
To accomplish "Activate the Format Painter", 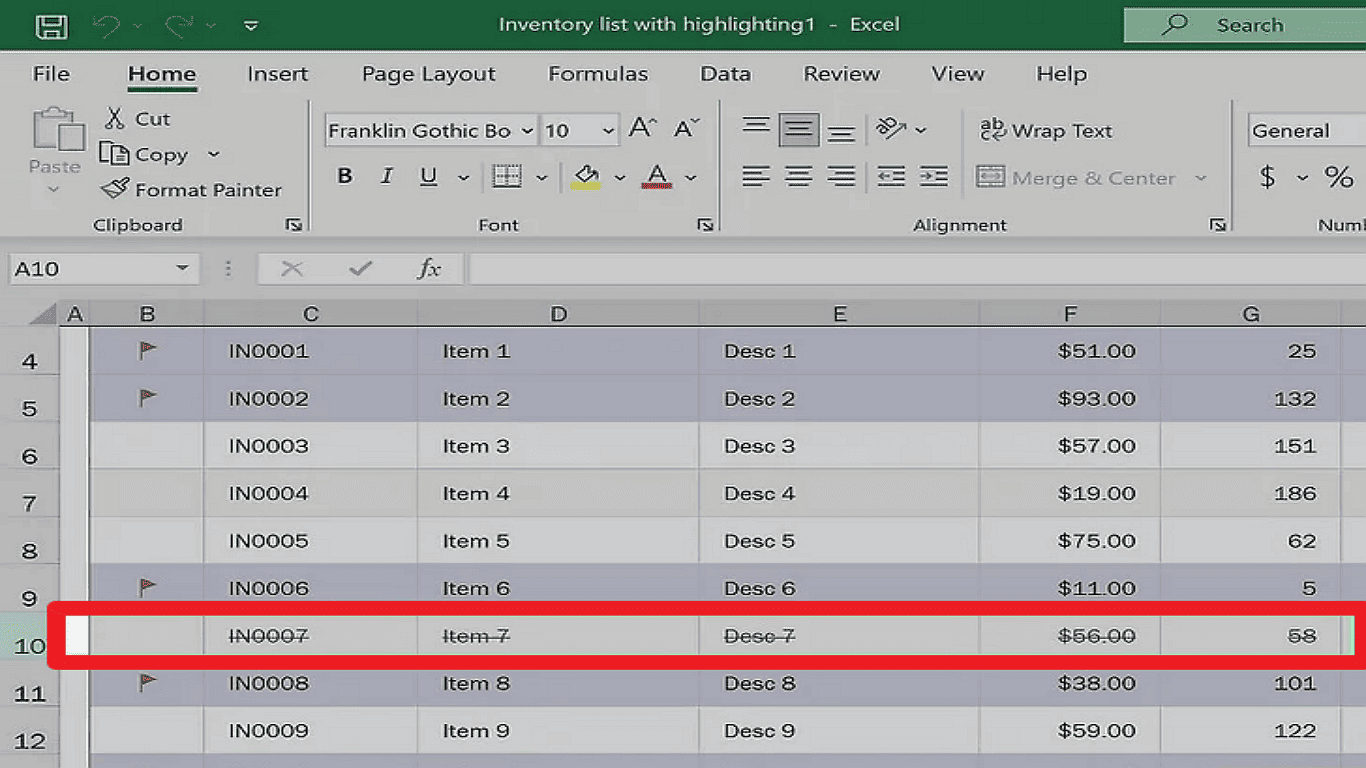I will tap(192, 190).
